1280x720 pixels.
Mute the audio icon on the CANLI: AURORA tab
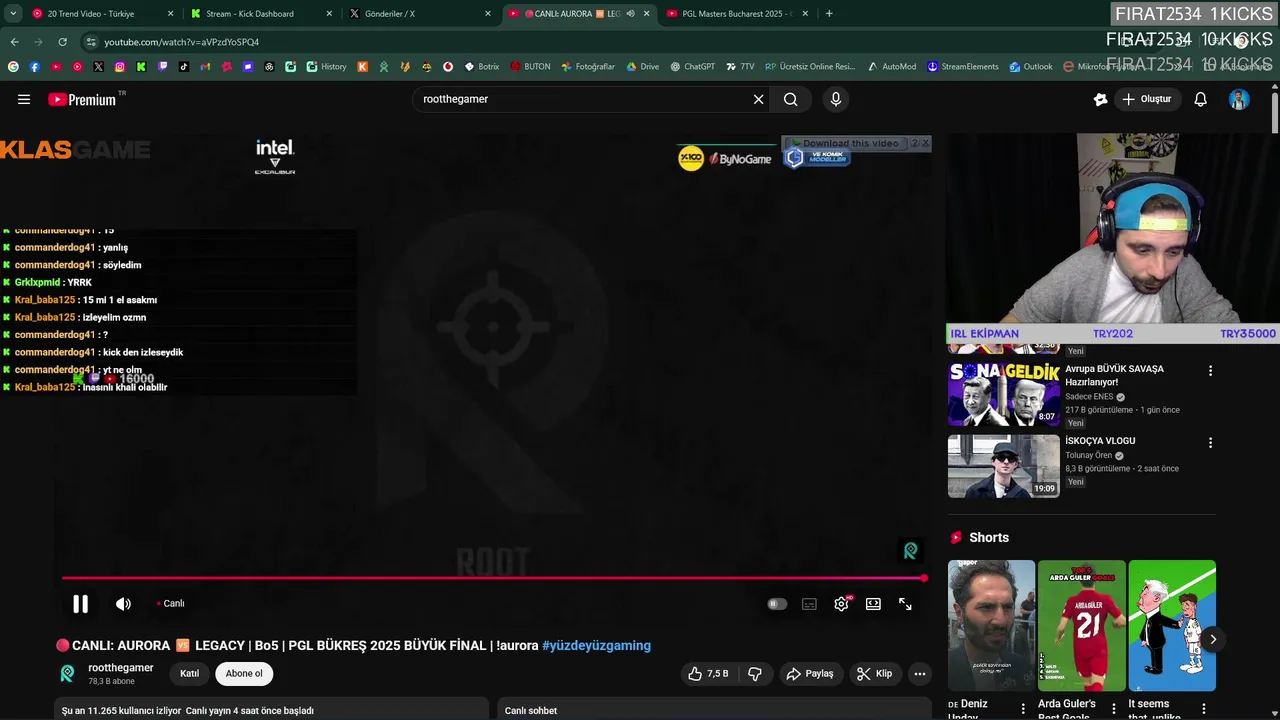point(630,14)
